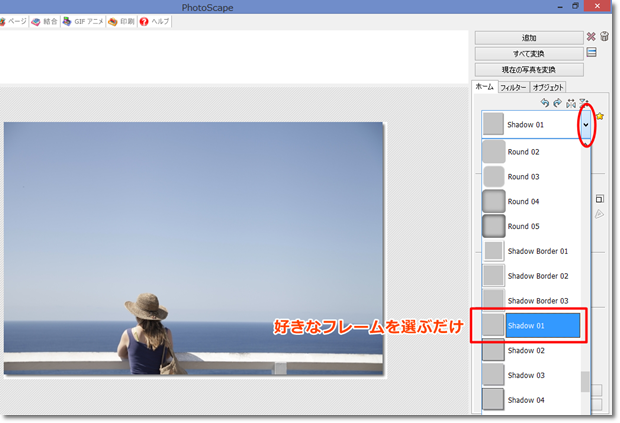Viewport: 620px width, 423px height.
Task: Click the GIF アニメ icon
Action: point(67,21)
